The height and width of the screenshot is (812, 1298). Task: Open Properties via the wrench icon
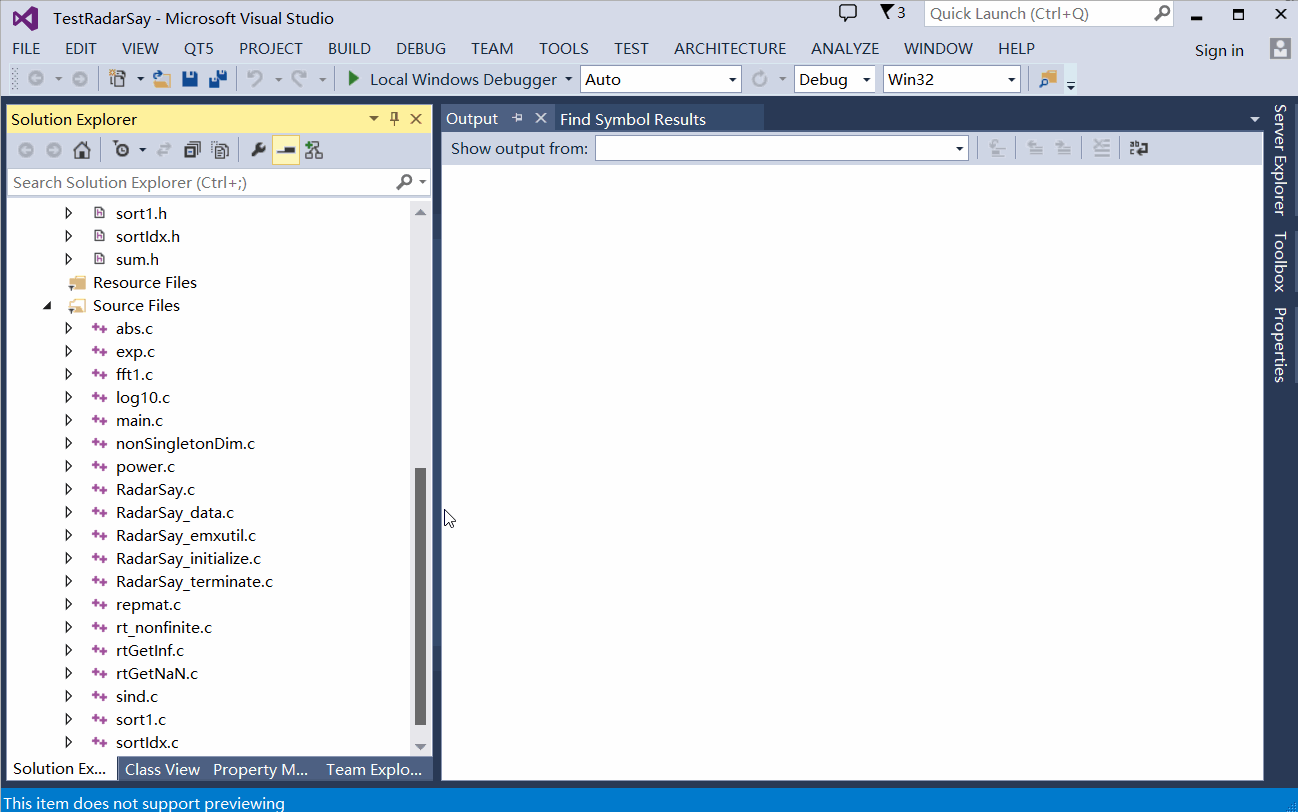tap(258, 149)
